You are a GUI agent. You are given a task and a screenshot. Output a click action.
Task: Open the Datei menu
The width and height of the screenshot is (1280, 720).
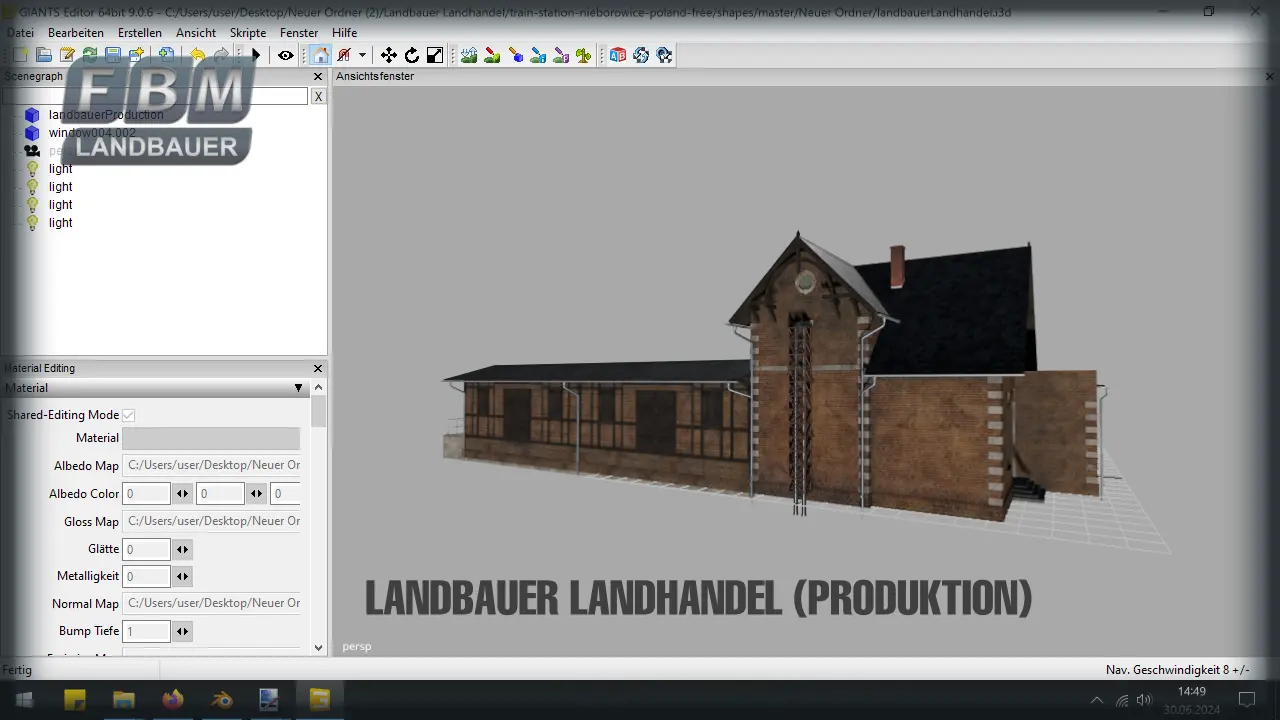pyautogui.click(x=20, y=33)
